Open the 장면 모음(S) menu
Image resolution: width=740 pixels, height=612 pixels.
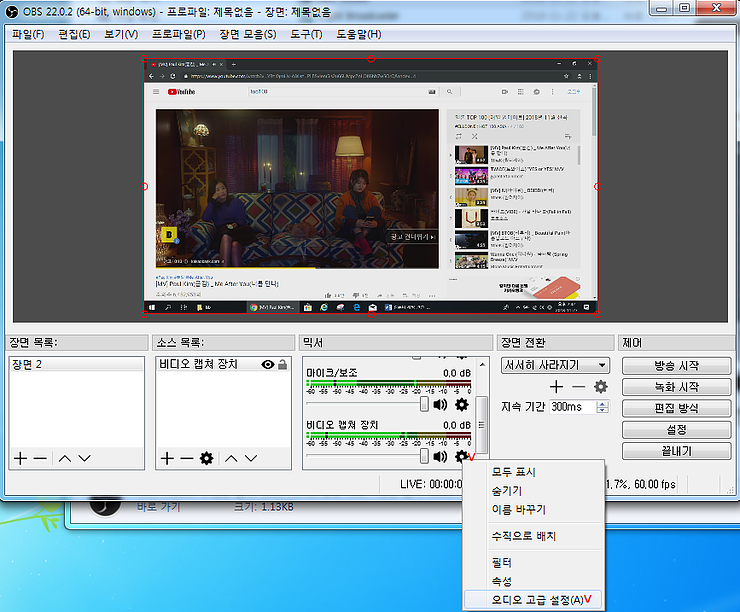[248, 34]
